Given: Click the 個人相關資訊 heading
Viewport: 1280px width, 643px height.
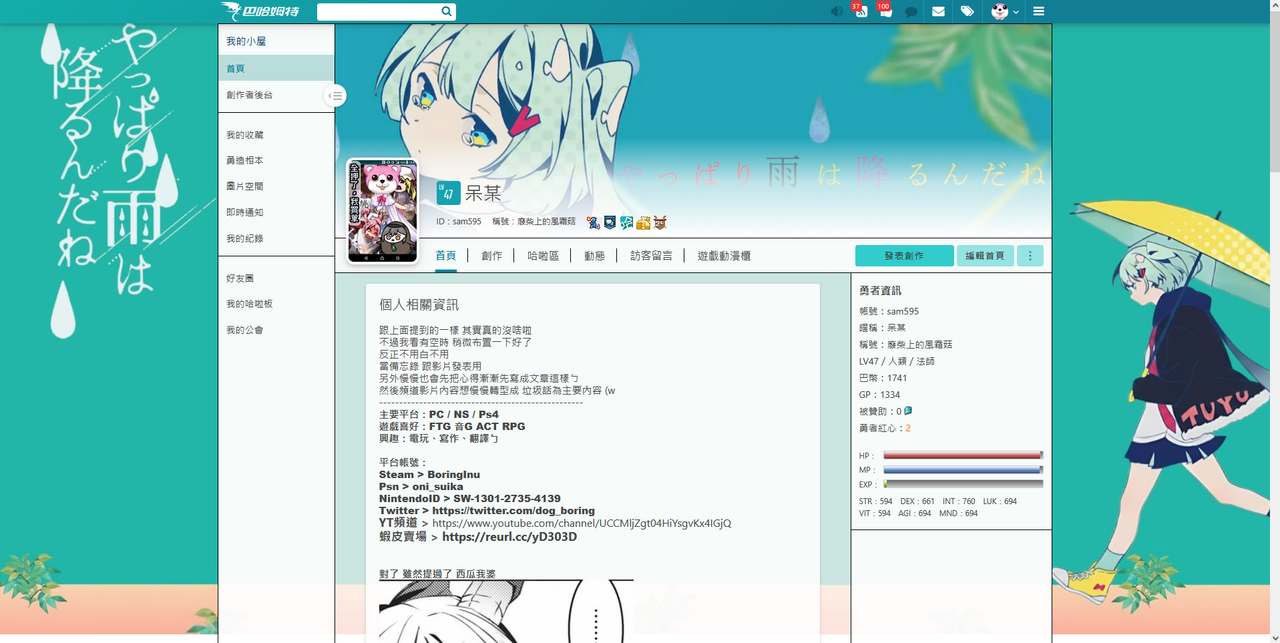Looking at the screenshot, I should 419,304.
